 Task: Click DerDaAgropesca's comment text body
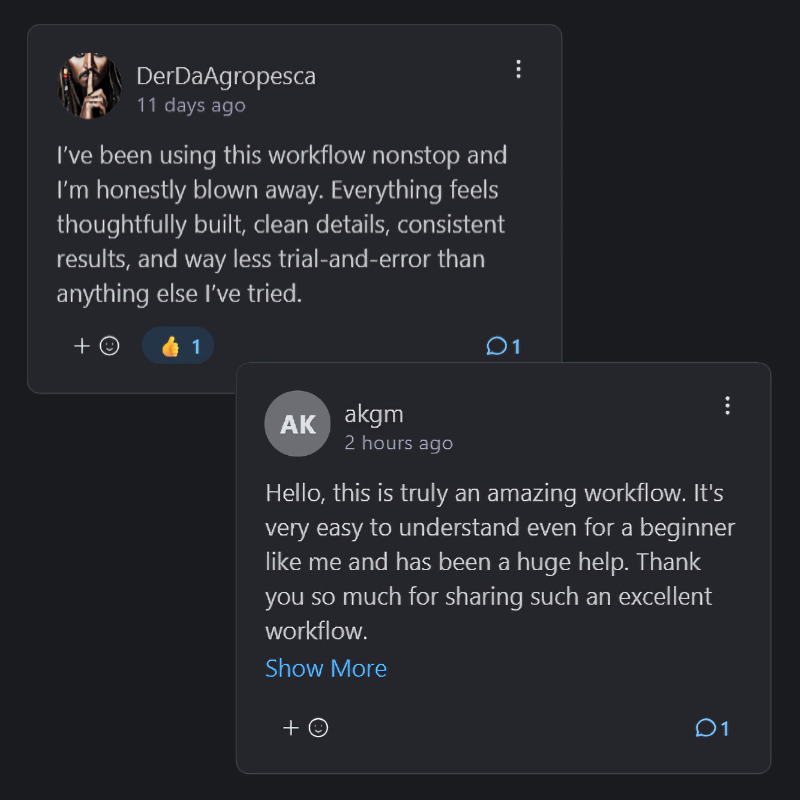pyautogui.click(x=280, y=225)
